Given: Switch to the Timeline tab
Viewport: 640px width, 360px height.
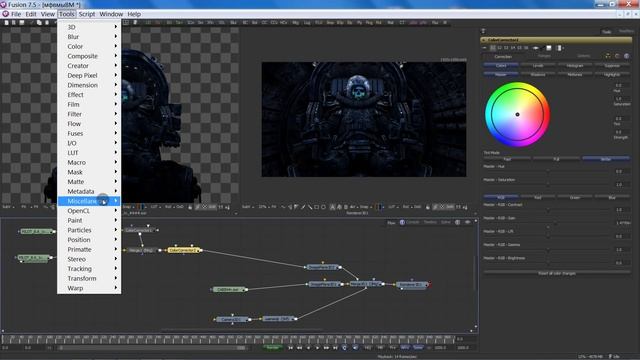Looking at the screenshot, I should tap(430, 222).
